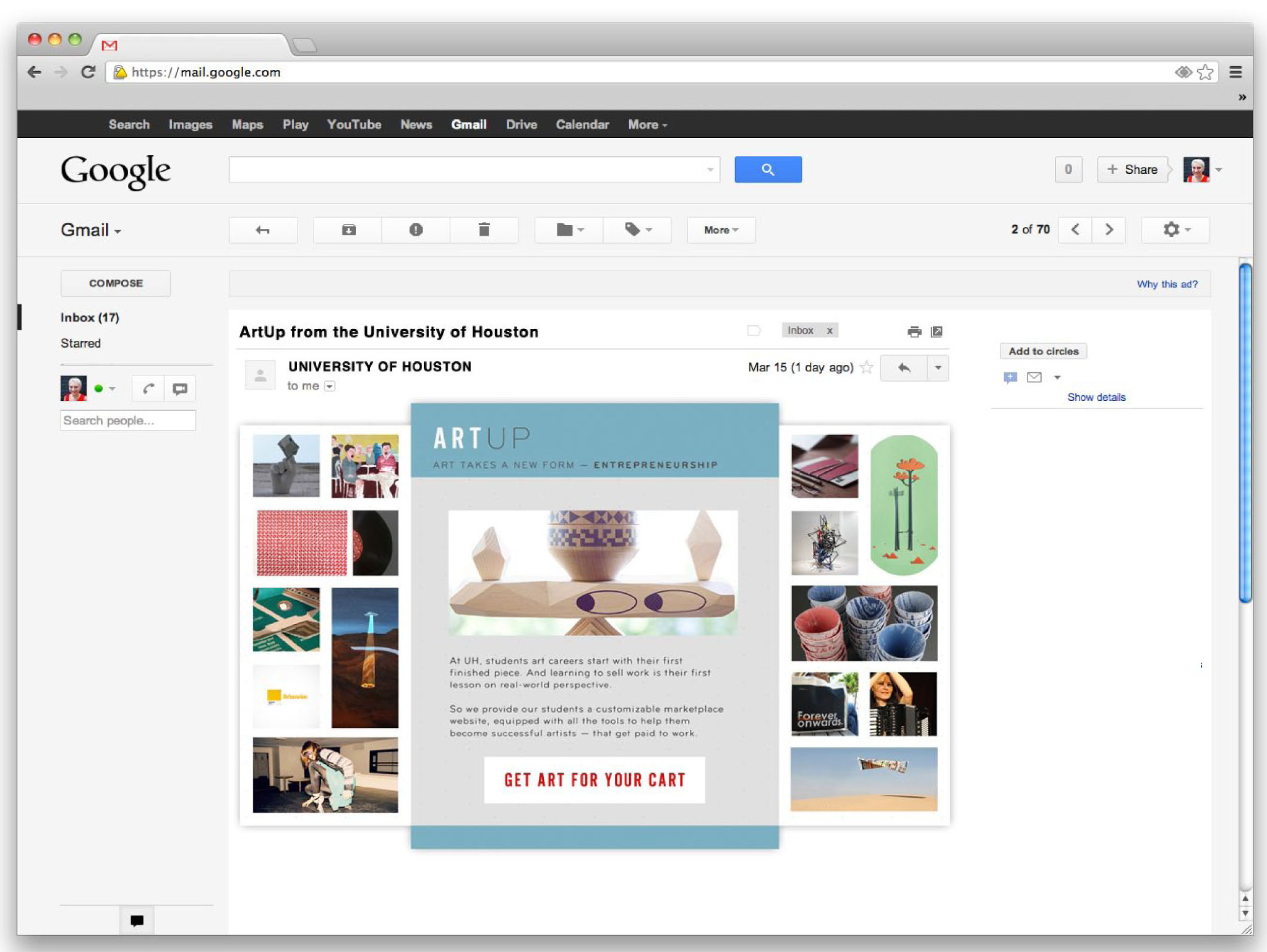The width and height of the screenshot is (1267, 952).
Task: Click the blue vertical scrollbar thumb
Action: [x=1245, y=433]
